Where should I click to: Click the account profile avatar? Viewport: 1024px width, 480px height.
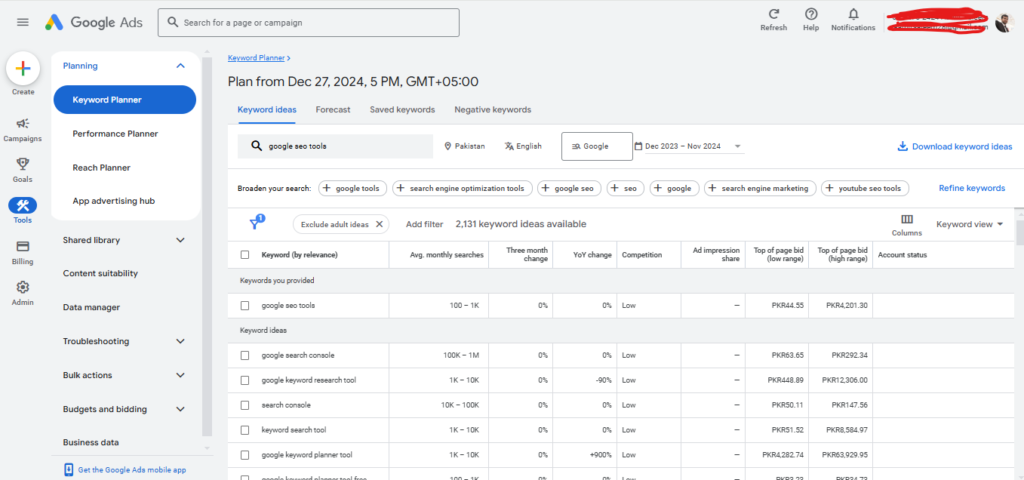1002,24
